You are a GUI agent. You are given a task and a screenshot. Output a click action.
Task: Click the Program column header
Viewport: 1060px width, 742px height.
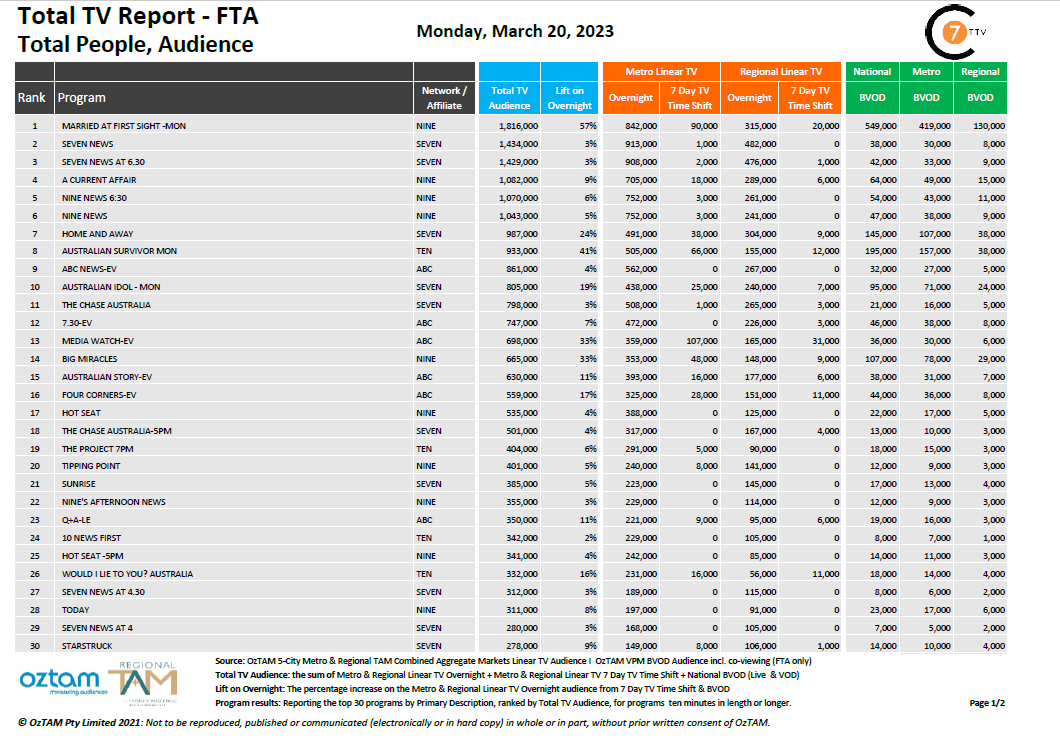coord(82,97)
